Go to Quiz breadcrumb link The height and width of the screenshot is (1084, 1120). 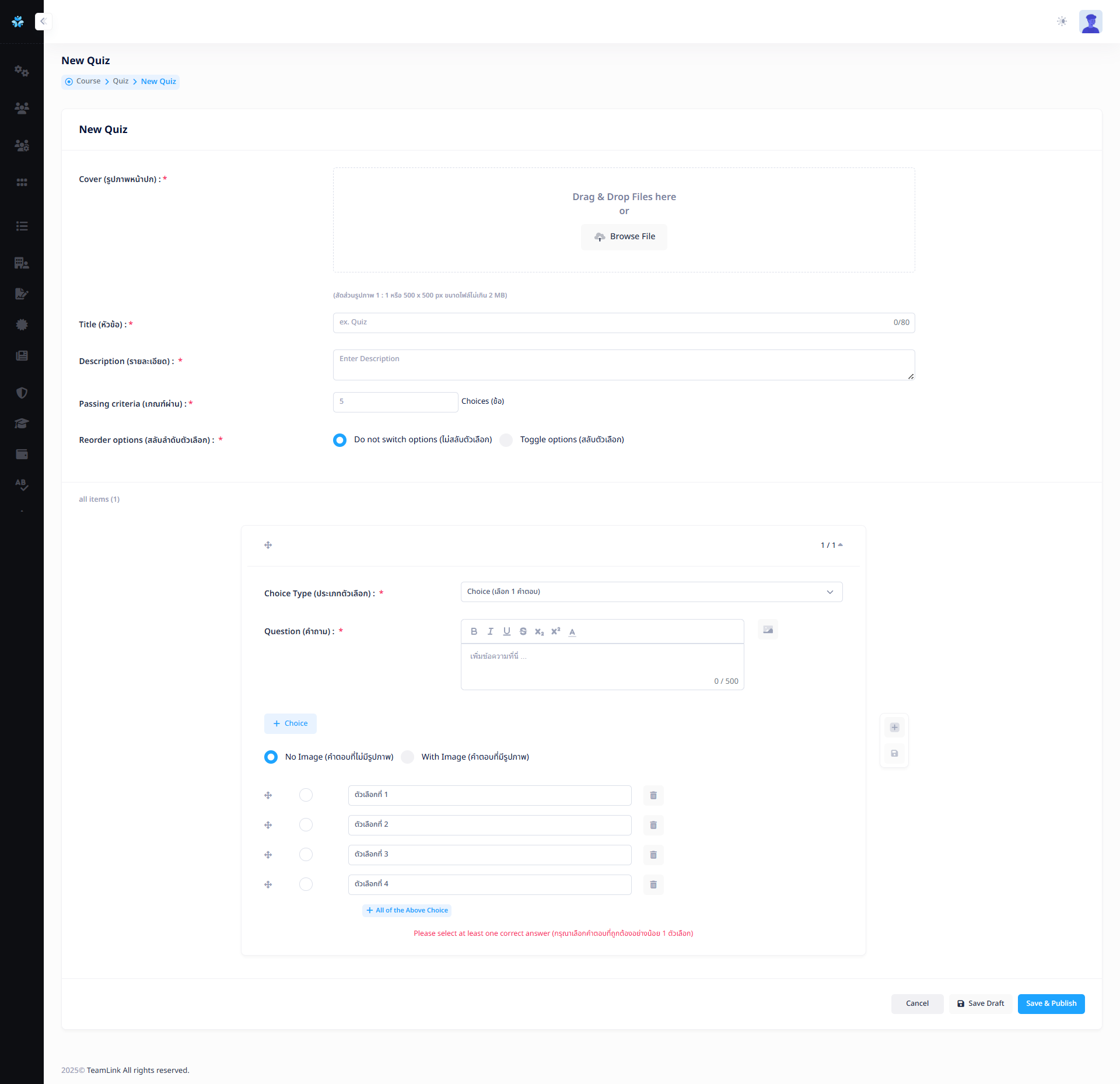(120, 81)
